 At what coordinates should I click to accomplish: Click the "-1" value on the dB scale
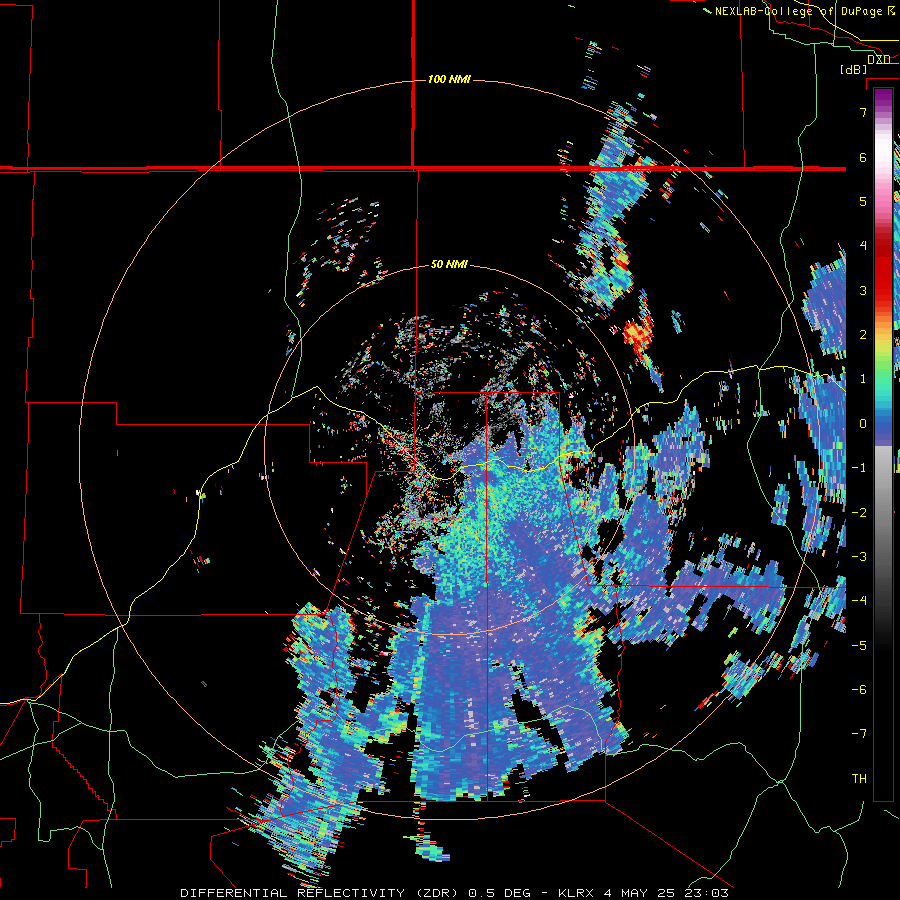859,468
